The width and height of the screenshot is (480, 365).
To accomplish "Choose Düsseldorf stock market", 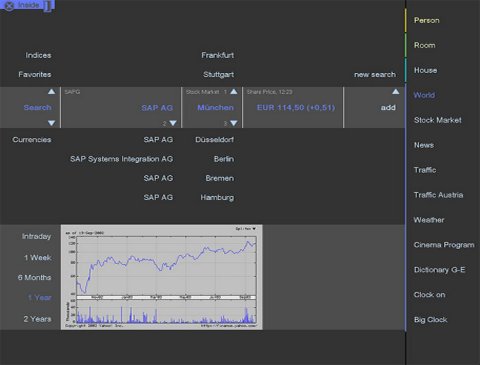I will [214, 140].
